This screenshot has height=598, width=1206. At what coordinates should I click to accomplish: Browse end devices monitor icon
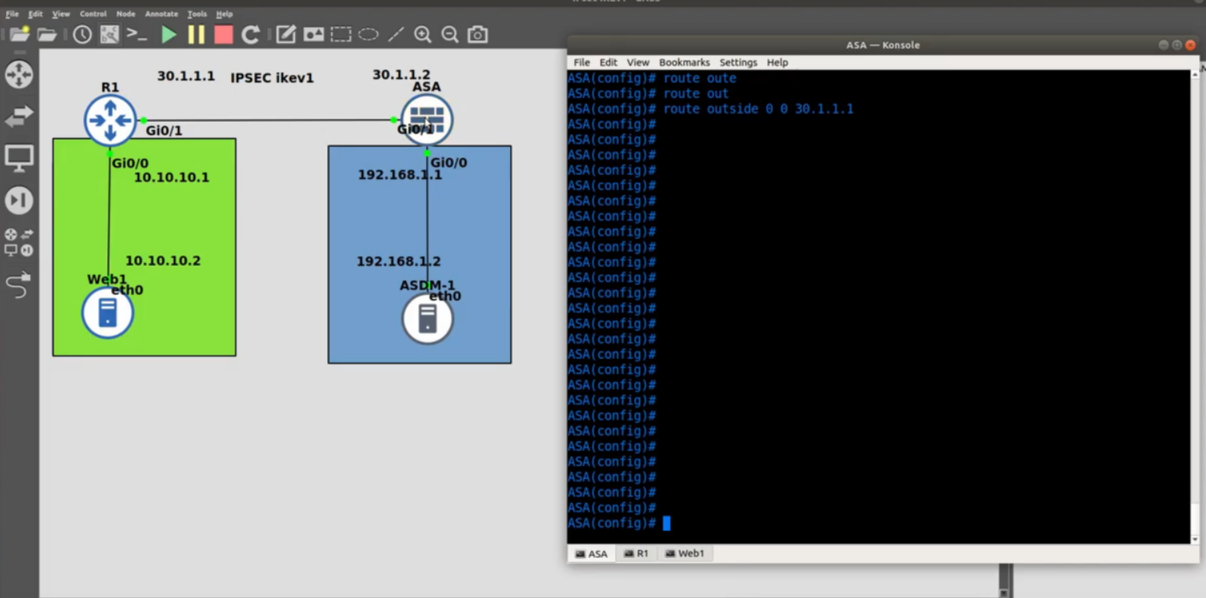click(x=19, y=158)
